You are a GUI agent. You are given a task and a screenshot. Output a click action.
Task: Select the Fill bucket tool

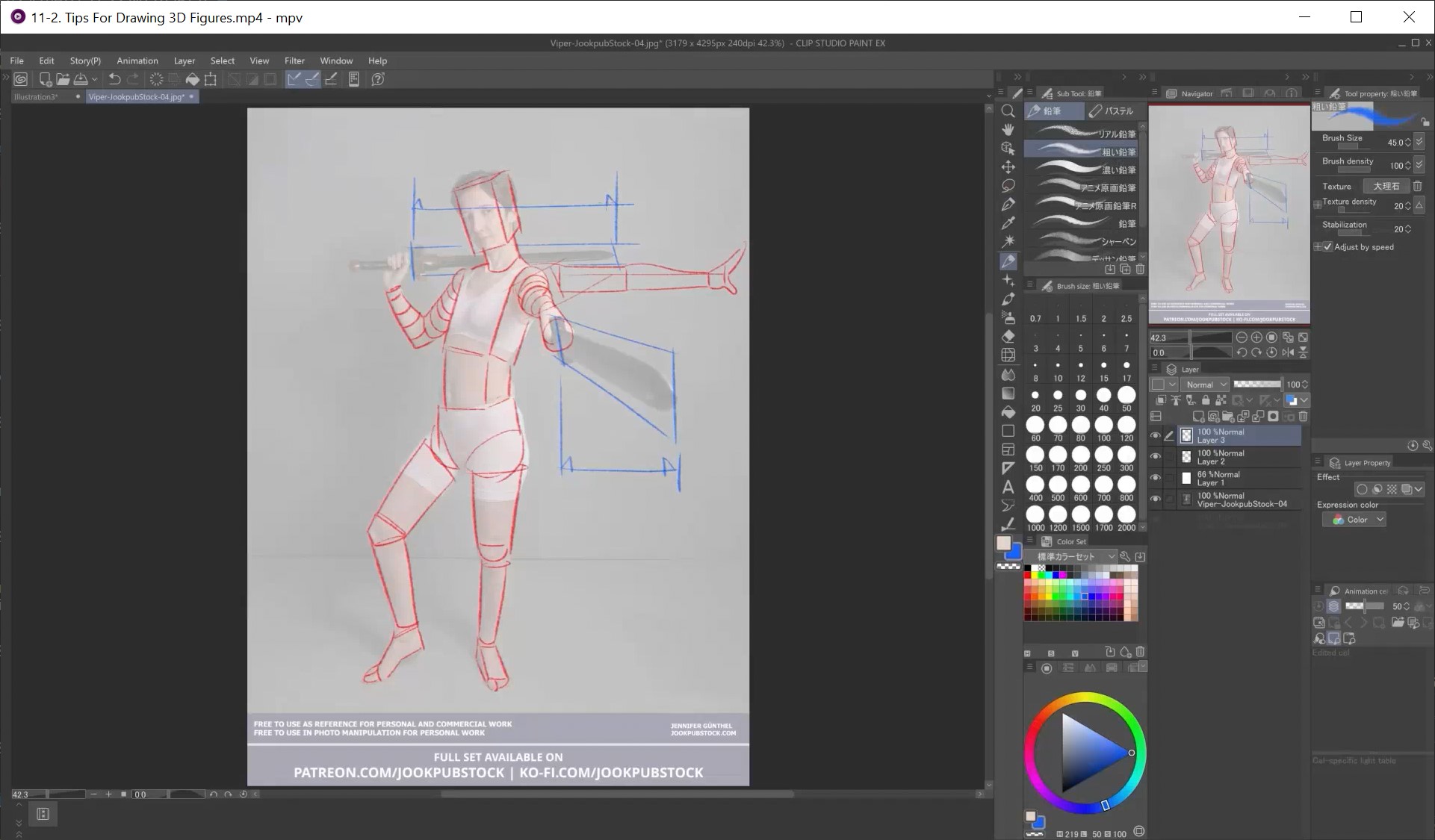(x=1008, y=412)
